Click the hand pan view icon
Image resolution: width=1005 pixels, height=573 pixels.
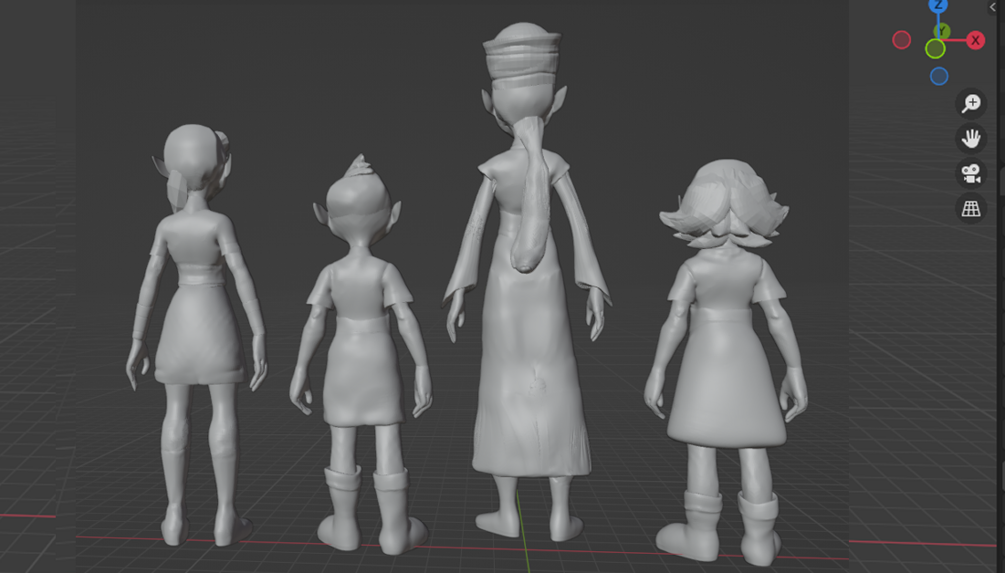tap(971, 138)
